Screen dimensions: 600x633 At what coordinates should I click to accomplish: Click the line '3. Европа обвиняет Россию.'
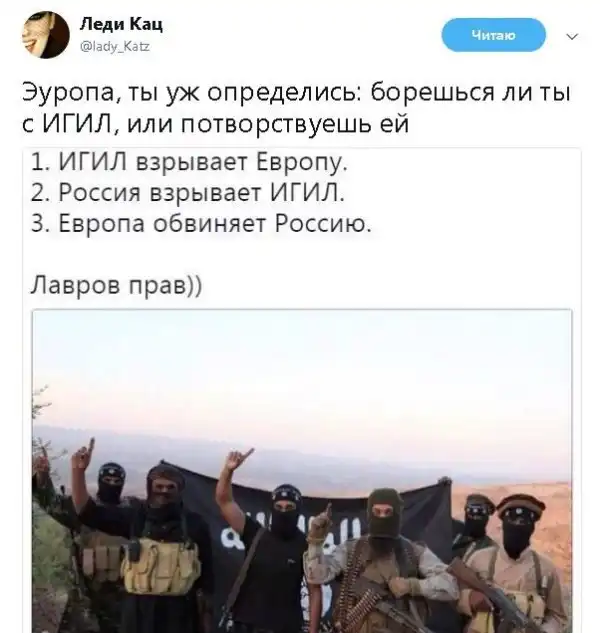pos(201,223)
